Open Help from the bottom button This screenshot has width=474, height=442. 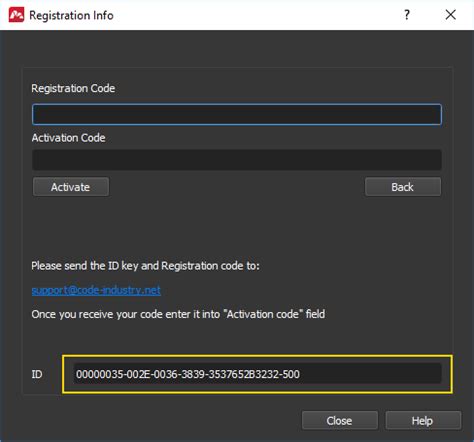[423, 421]
